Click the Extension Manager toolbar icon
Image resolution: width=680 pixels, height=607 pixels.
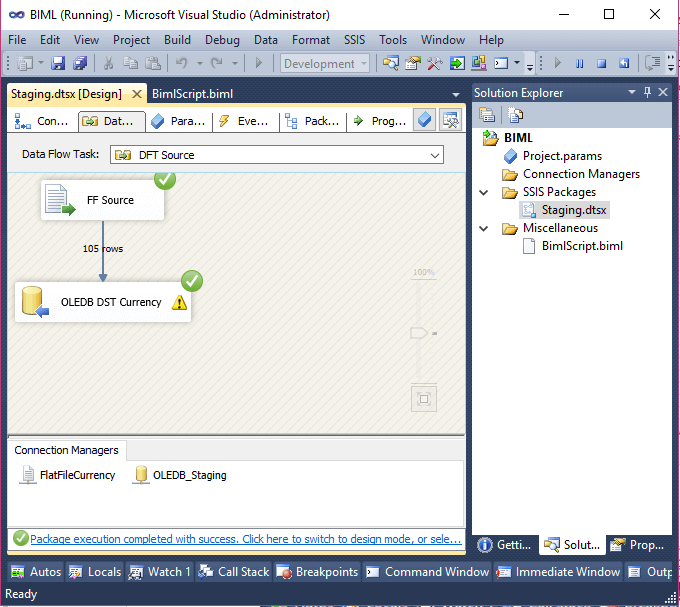479,63
